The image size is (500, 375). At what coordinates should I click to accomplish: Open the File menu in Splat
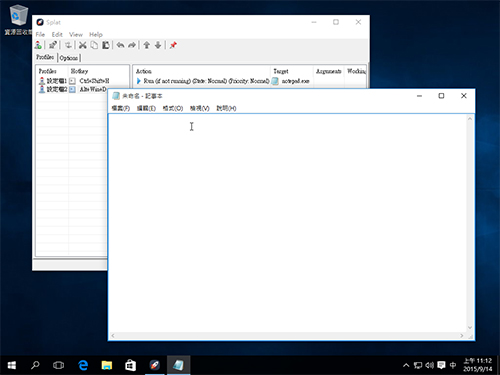tap(40, 34)
